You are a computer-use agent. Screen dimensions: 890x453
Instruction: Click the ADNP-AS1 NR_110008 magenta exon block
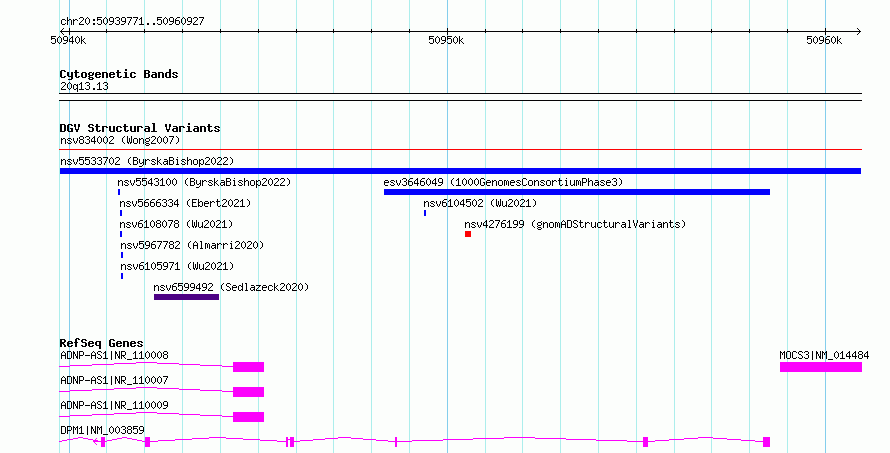coord(249,367)
